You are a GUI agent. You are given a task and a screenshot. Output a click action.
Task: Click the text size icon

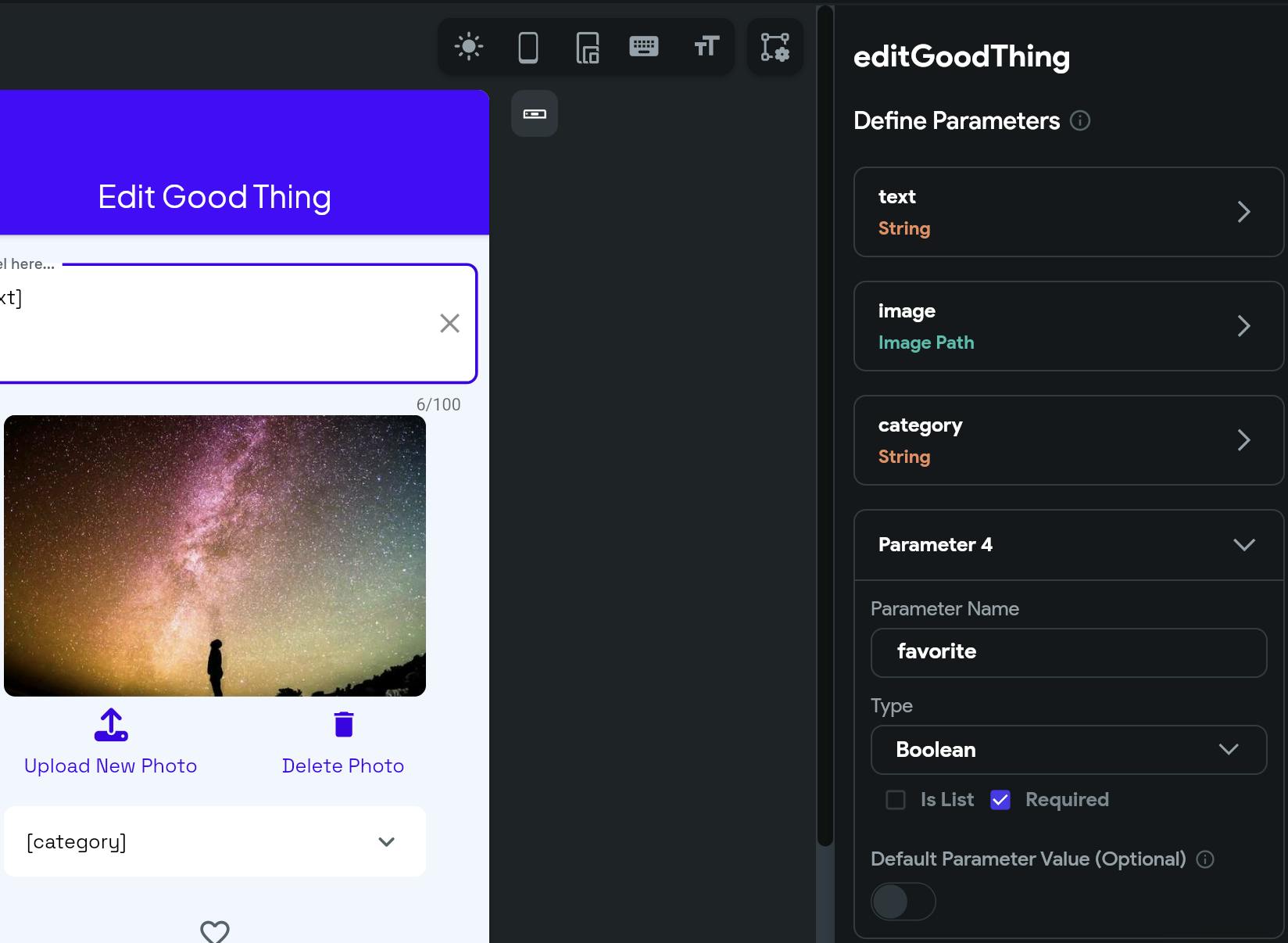[707, 47]
